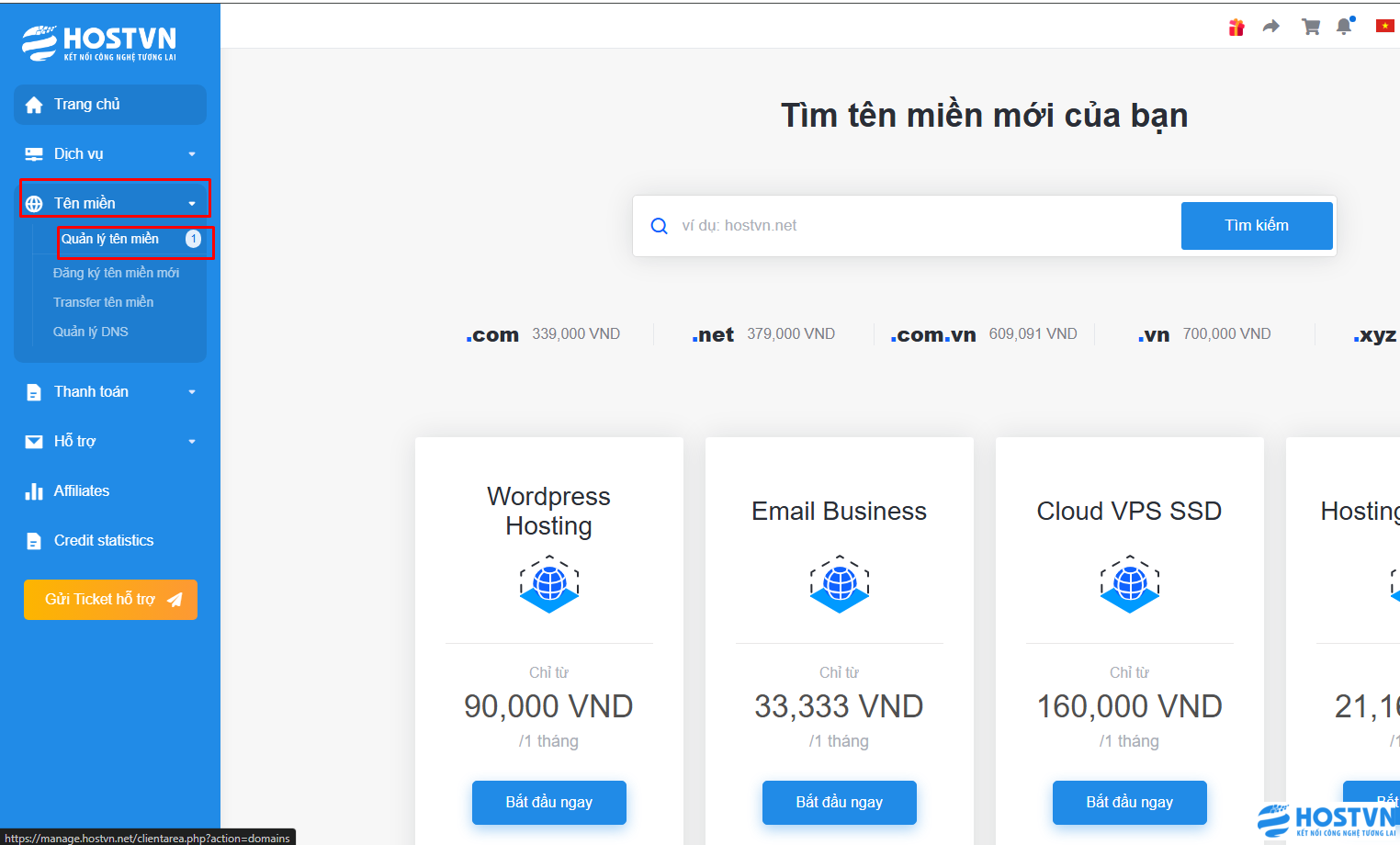Select Đăng ký tên miền mới
This screenshot has height=845, width=1400.
[116, 273]
